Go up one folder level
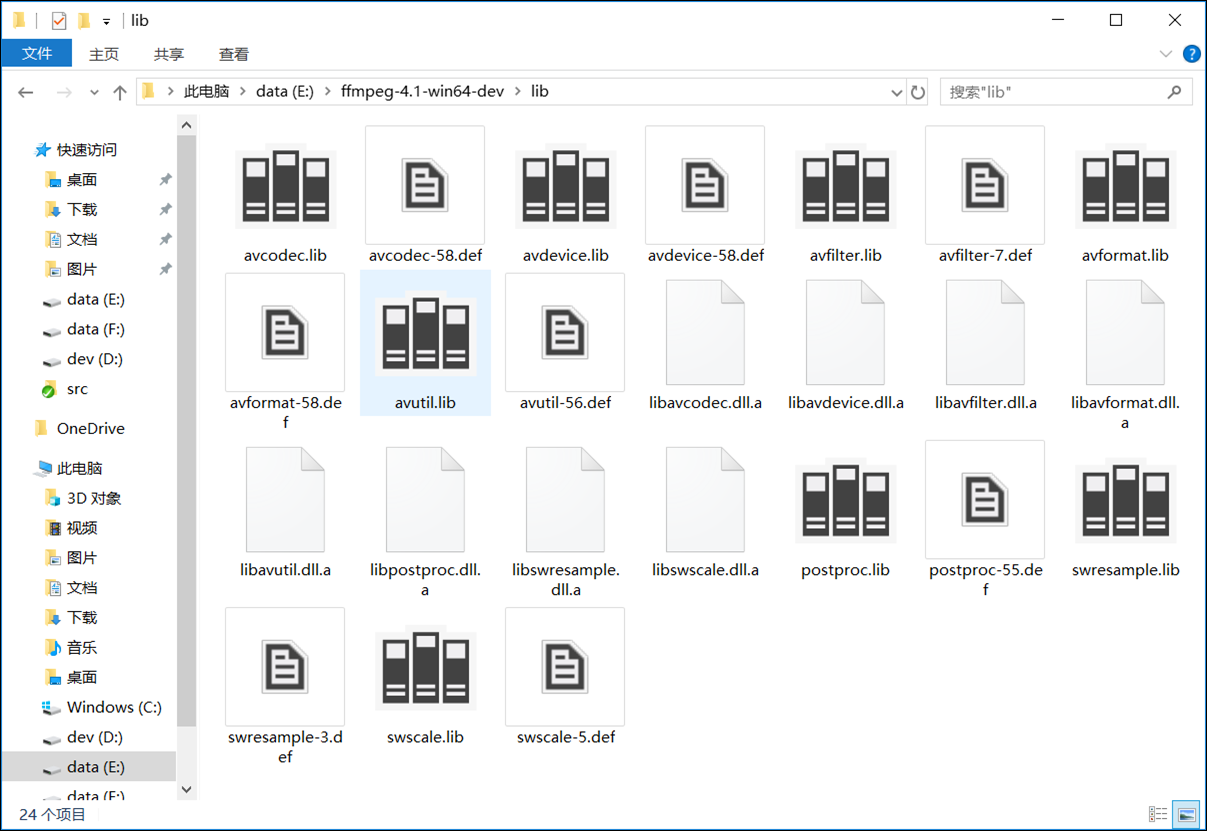Screen dimensions: 1207x831 coord(120,92)
